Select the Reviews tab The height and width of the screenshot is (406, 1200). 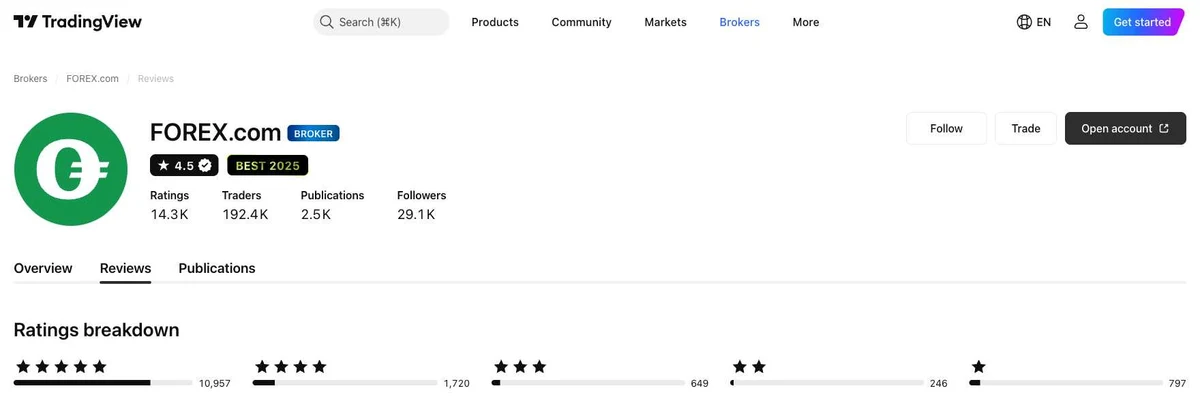125,268
